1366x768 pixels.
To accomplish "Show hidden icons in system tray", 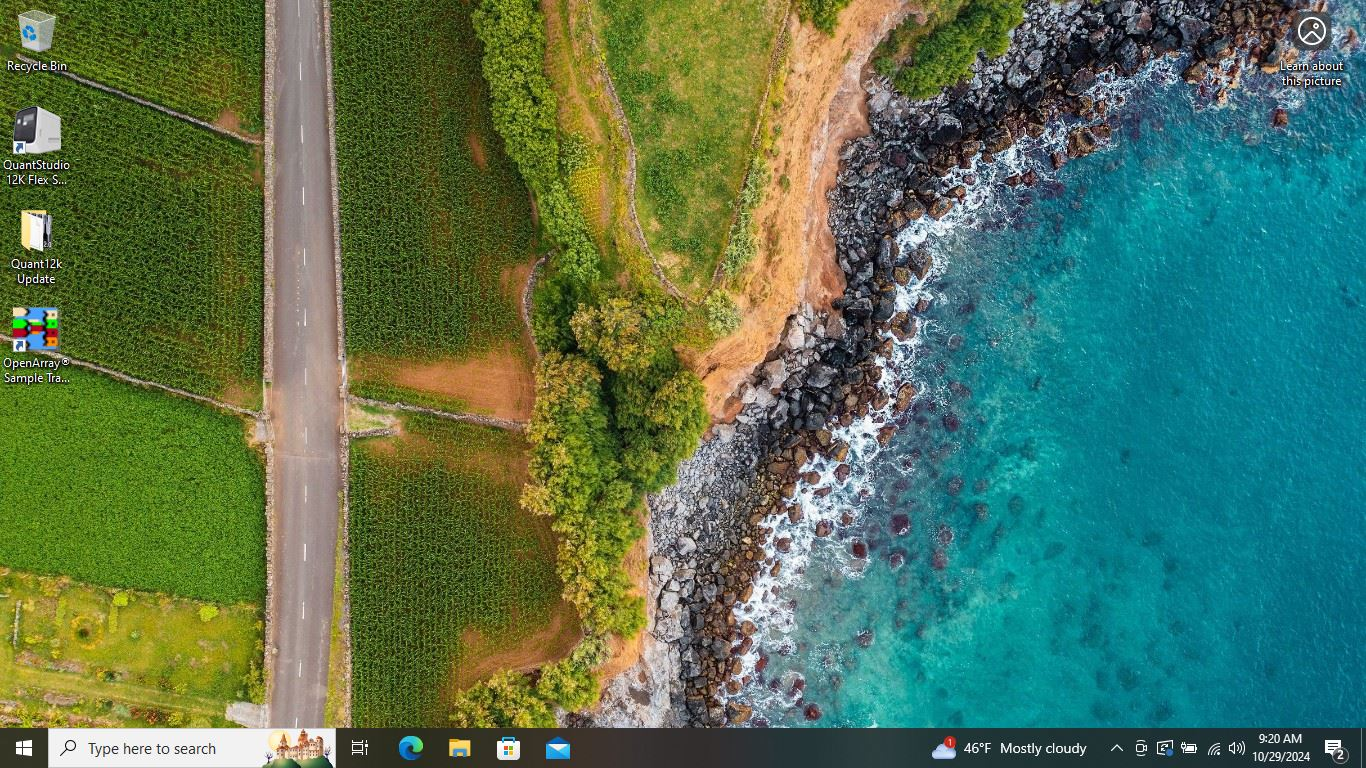I will (1116, 748).
